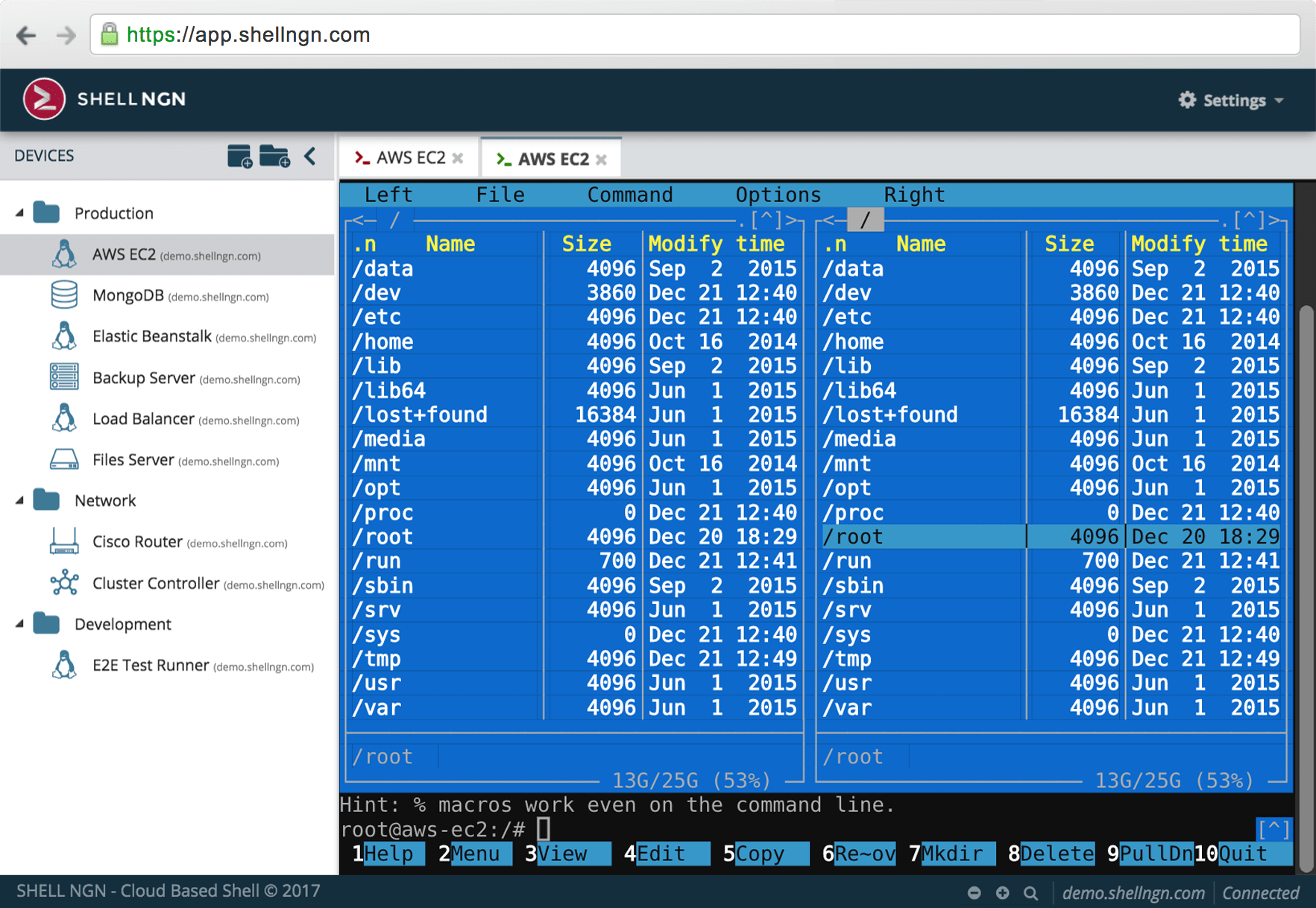Click the 5Copy function key button
1316x908 pixels.
pyautogui.click(x=764, y=854)
